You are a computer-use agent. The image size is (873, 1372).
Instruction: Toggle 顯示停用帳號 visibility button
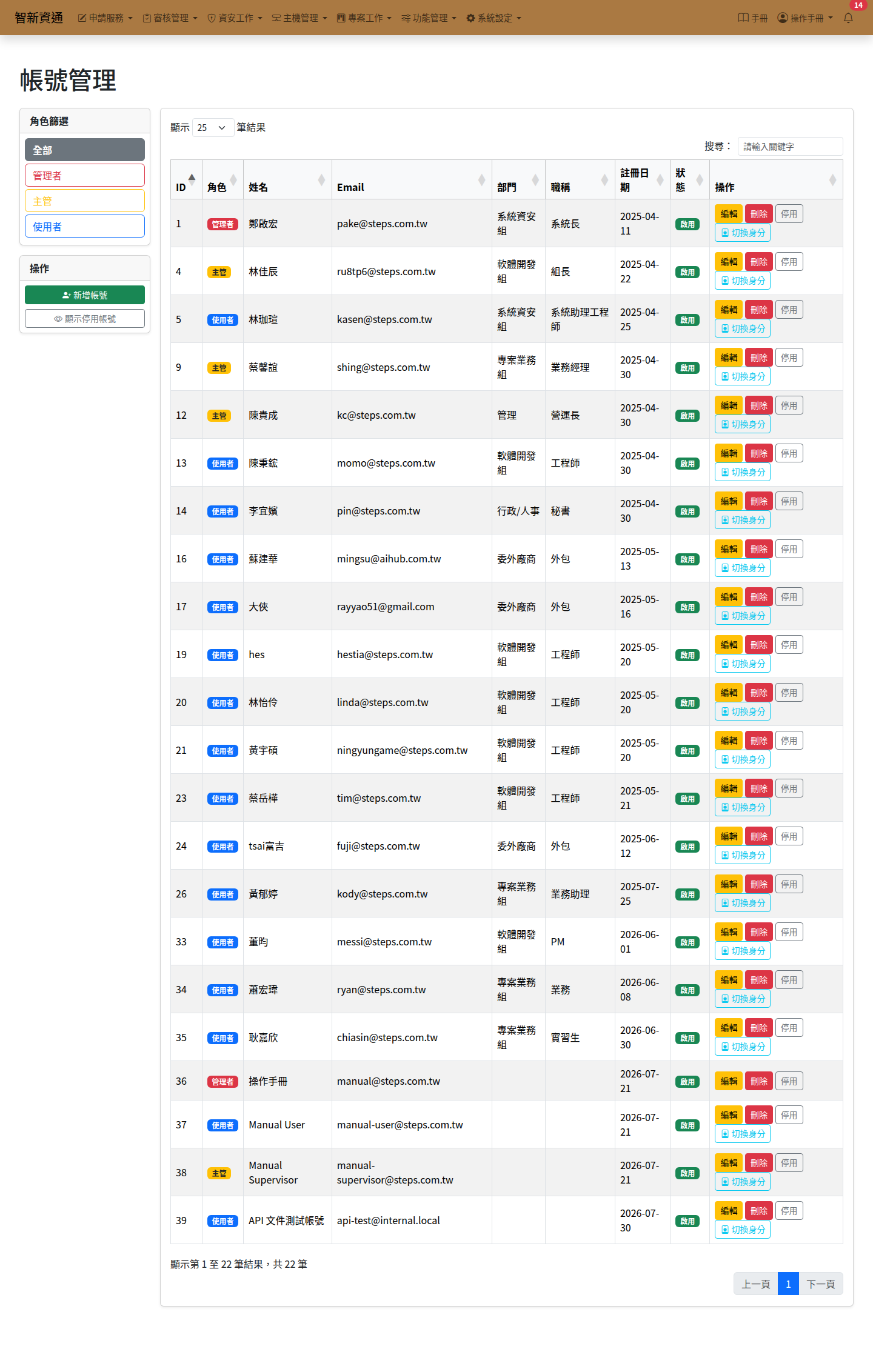85,319
